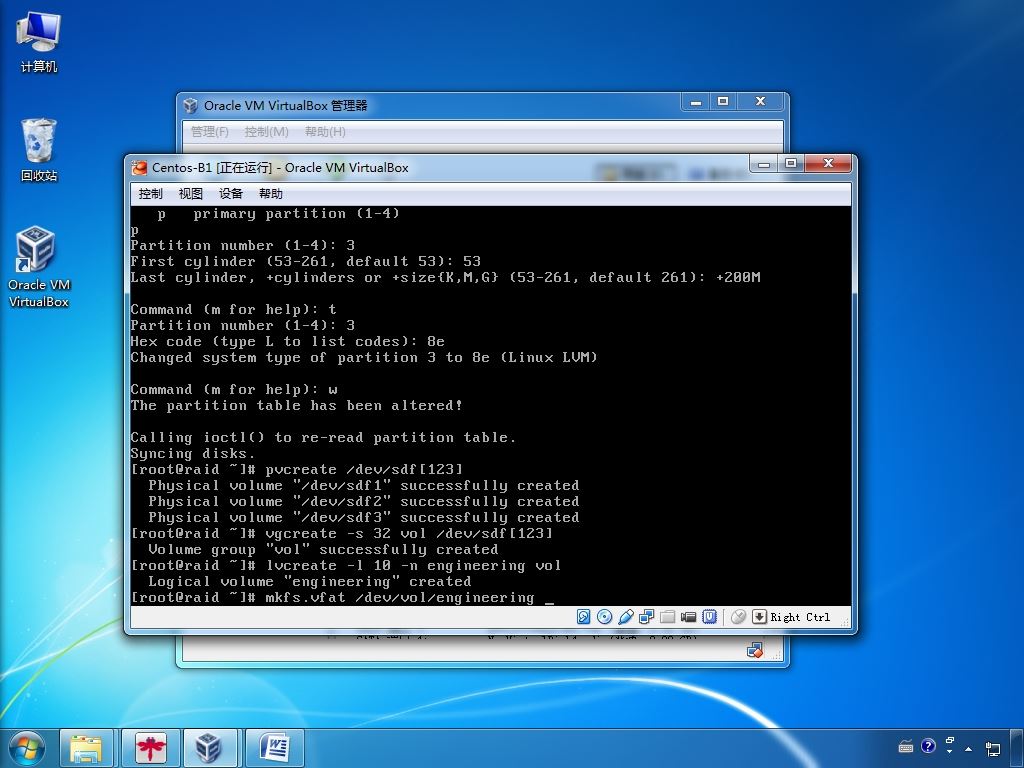Open 帮助(H) menu in VirtualBox manager

tap(325, 131)
